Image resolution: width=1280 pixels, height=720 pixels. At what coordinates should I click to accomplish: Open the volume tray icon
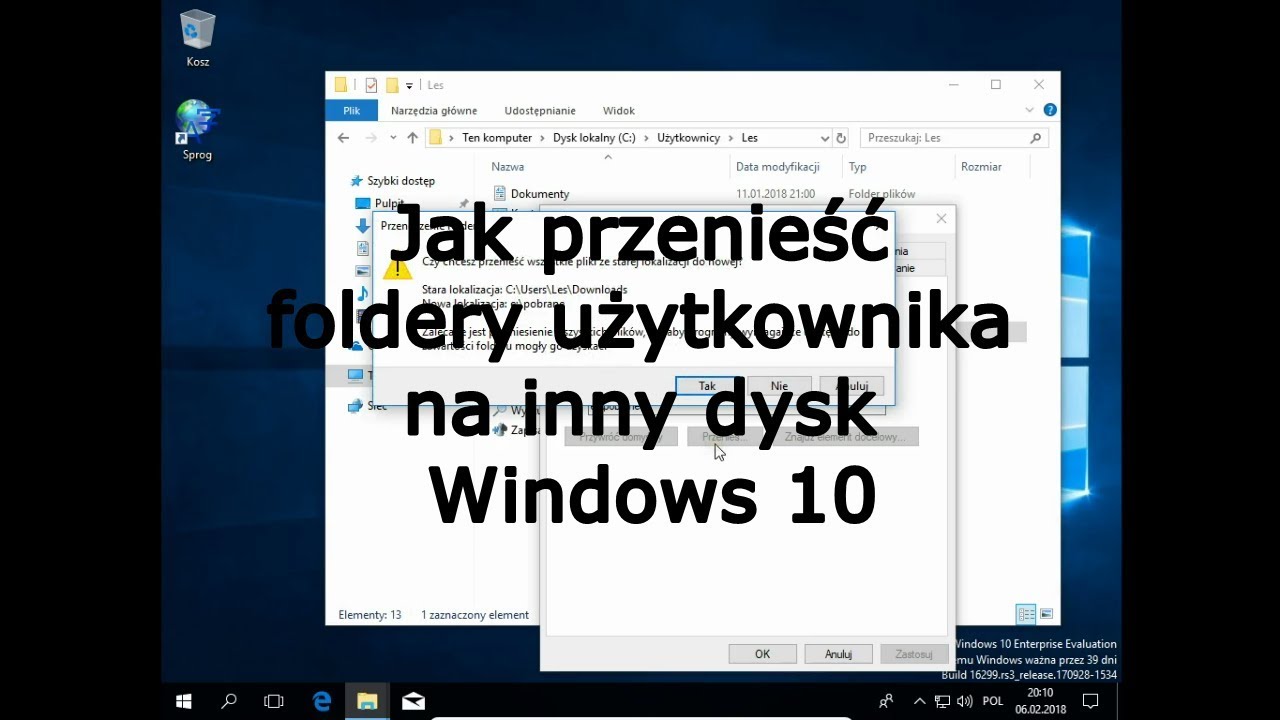click(x=966, y=702)
